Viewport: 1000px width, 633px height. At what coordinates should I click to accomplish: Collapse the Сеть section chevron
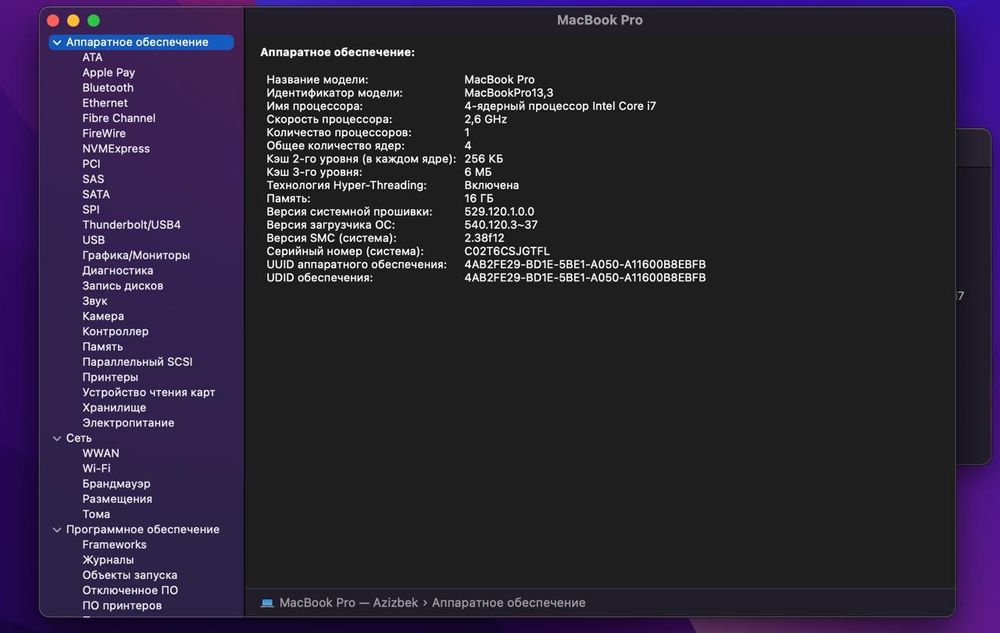57,439
